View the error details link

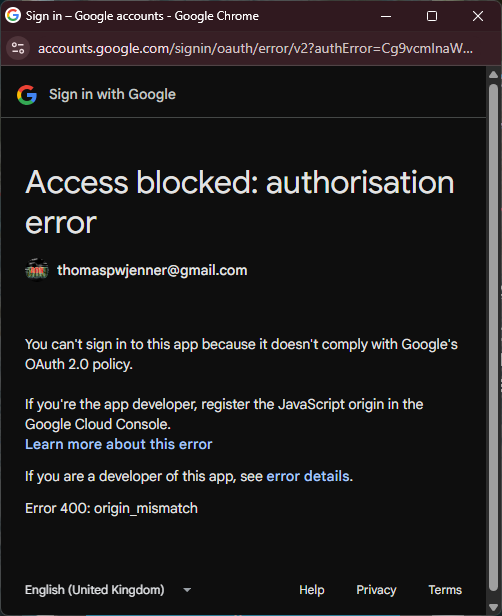(308, 476)
